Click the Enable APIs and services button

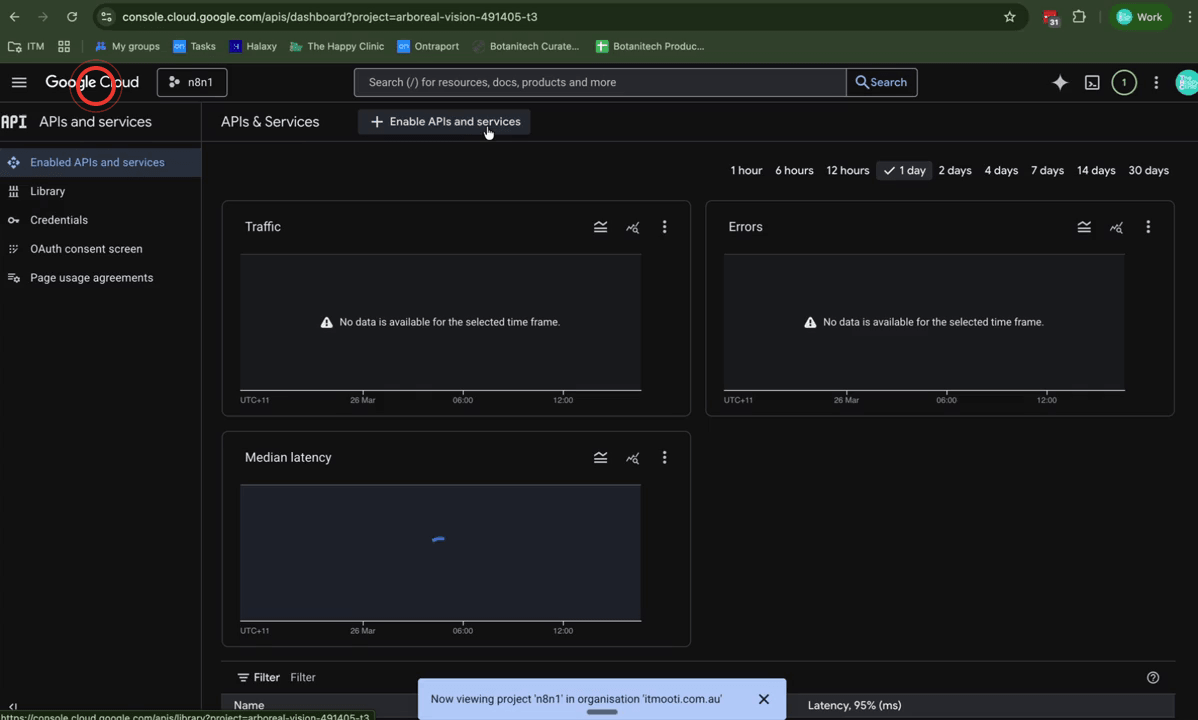tap(443, 121)
